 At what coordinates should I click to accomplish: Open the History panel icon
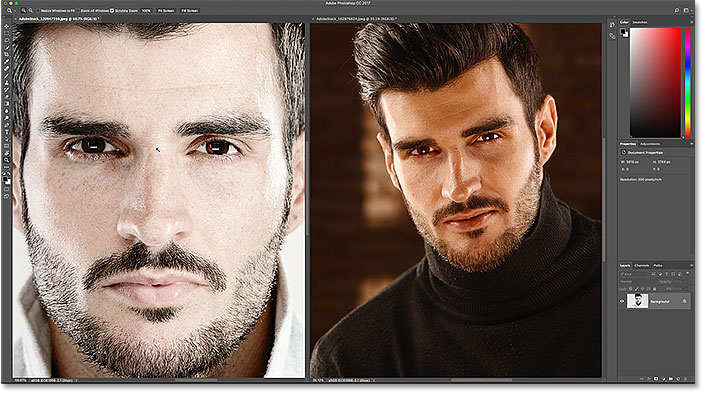click(x=612, y=25)
